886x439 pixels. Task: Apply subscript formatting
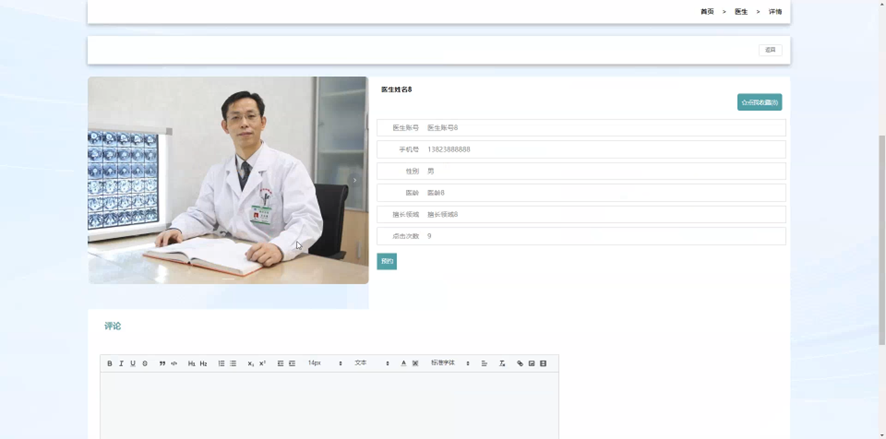[x=250, y=363]
